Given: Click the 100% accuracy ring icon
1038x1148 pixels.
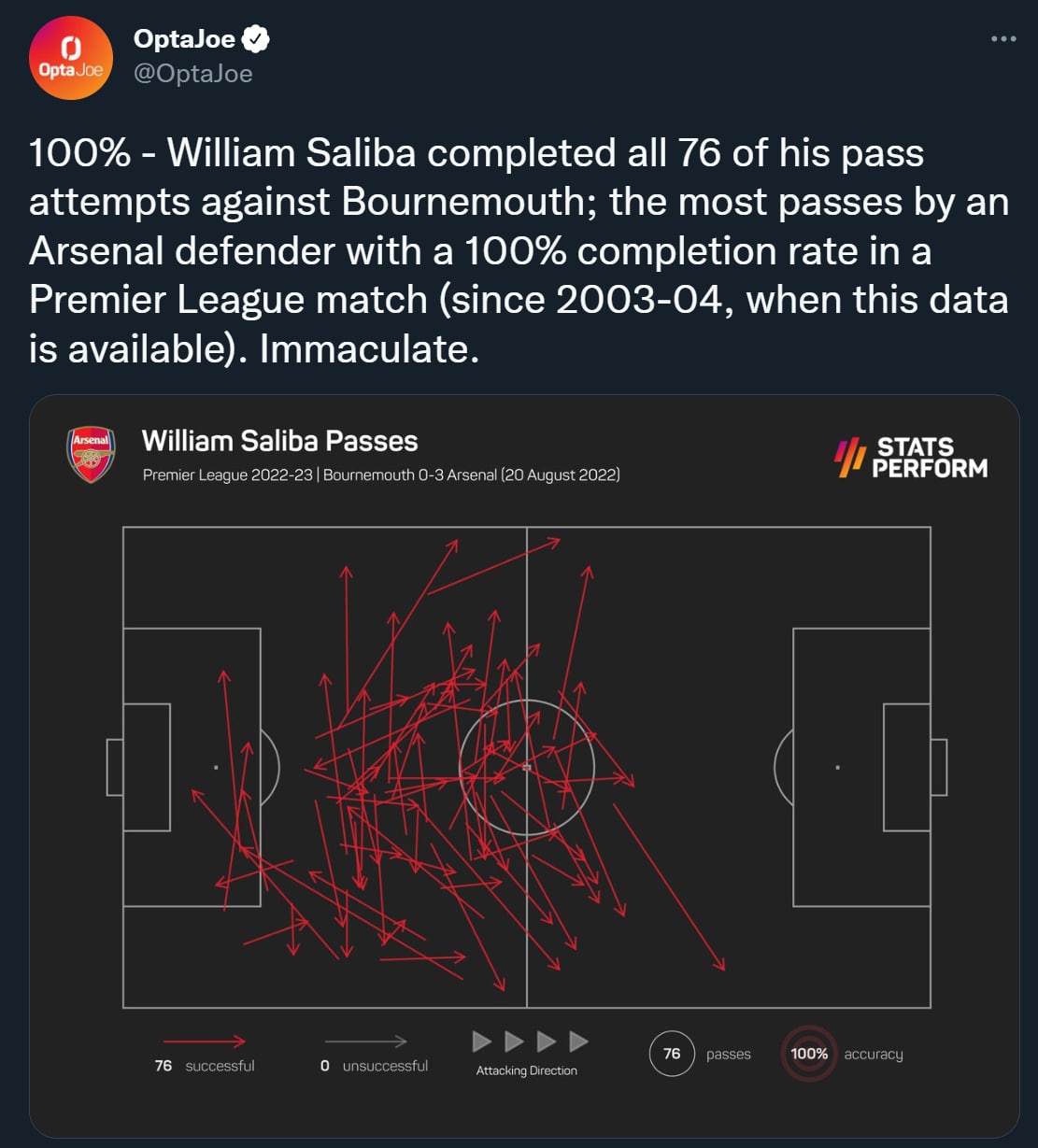Looking at the screenshot, I should (x=809, y=1054).
